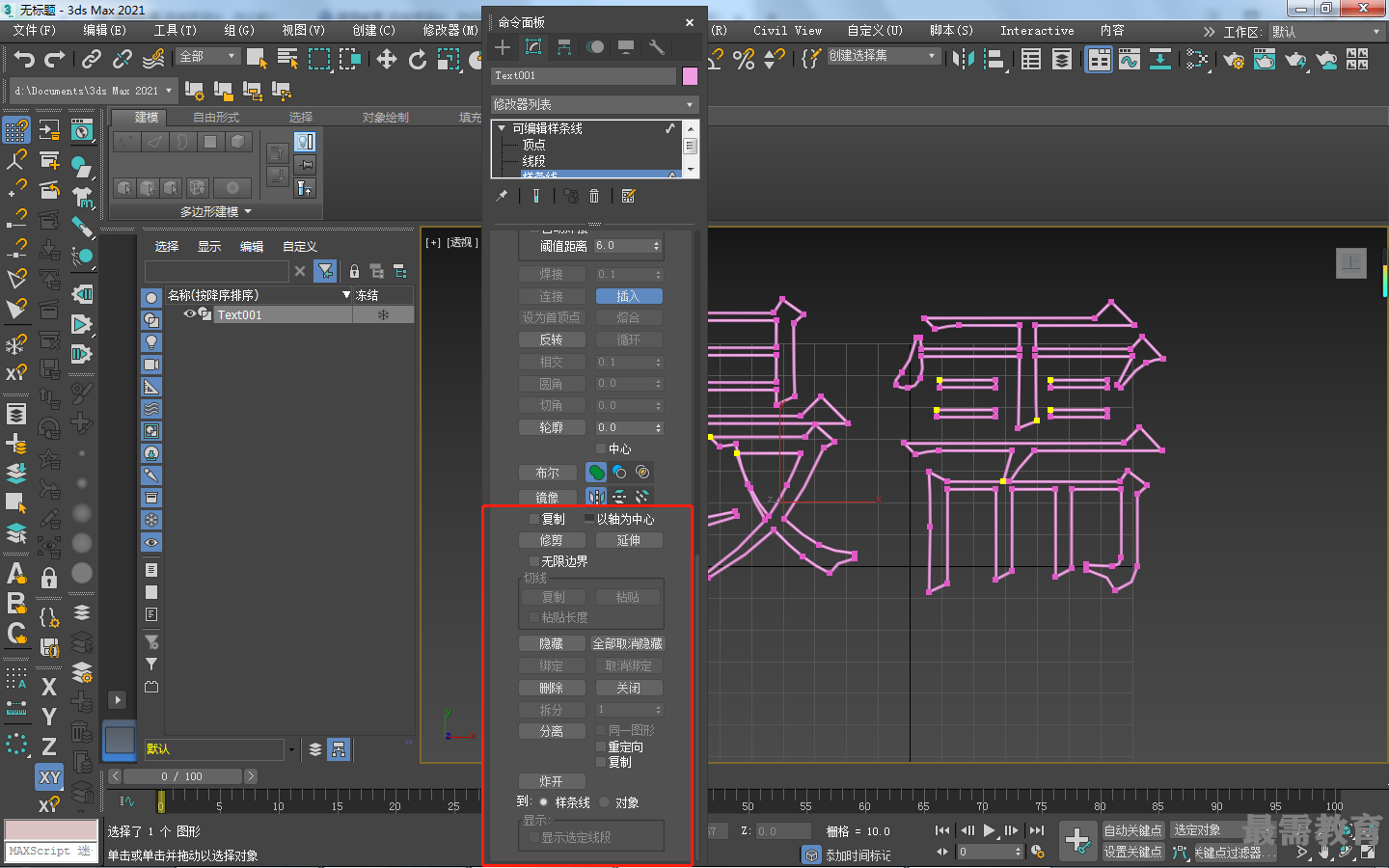Click Go to End playback button
This screenshot has width=1389, height=868.
coord(1037,830)
